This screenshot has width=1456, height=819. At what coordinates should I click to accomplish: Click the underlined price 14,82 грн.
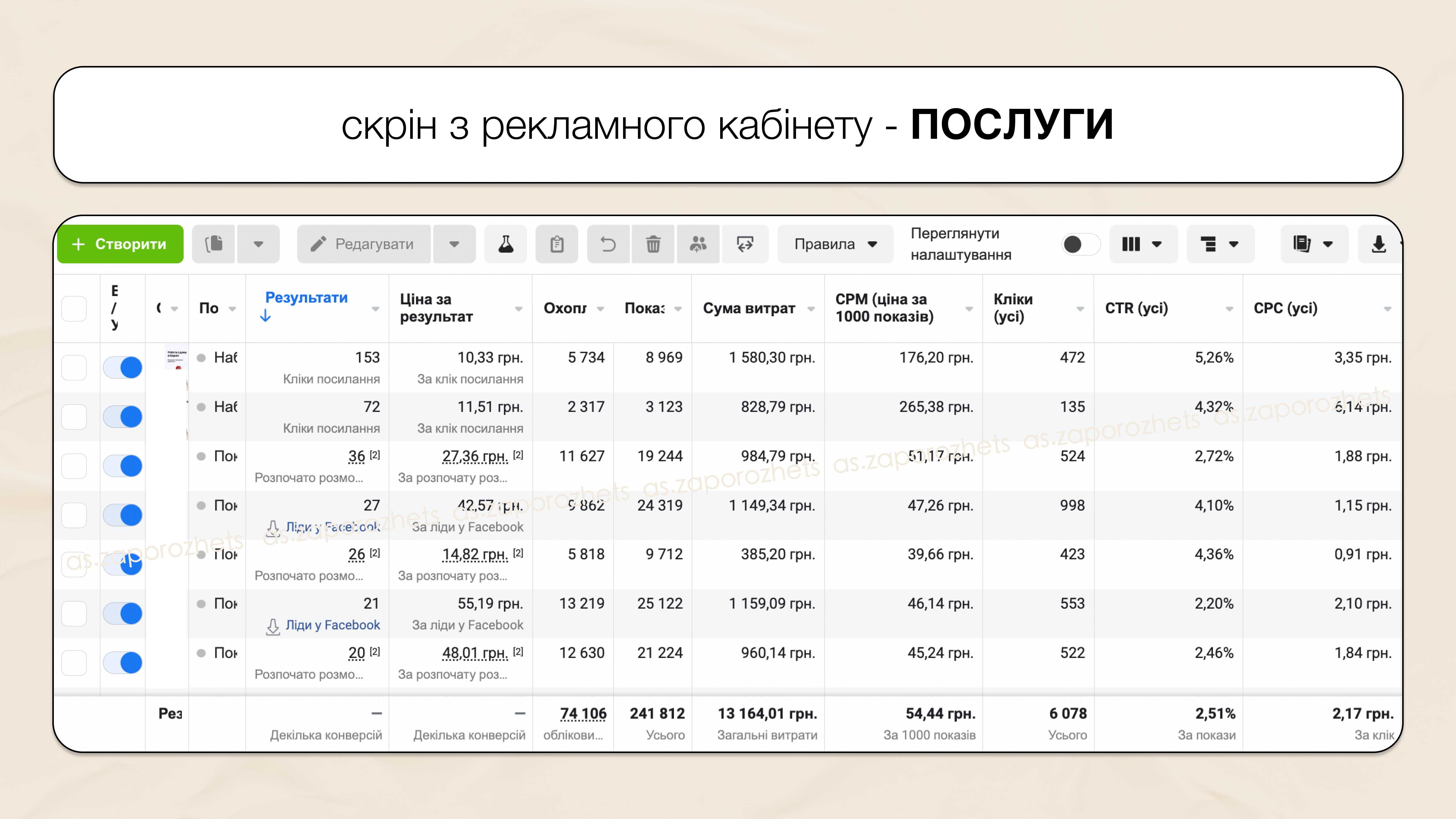(475, 555)
